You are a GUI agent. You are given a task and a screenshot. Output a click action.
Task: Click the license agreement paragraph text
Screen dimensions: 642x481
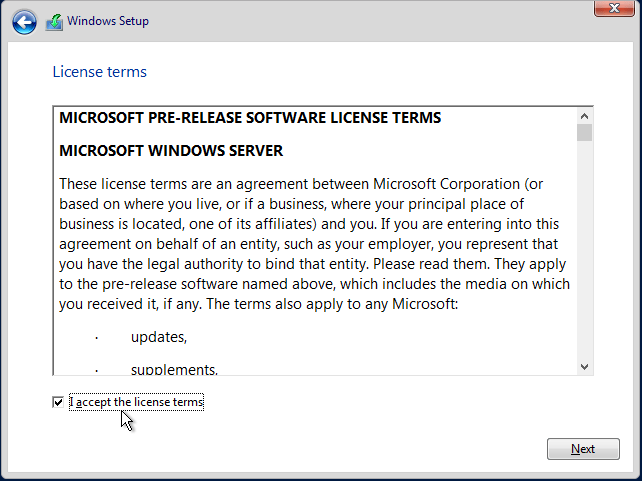tap(310, 243)
